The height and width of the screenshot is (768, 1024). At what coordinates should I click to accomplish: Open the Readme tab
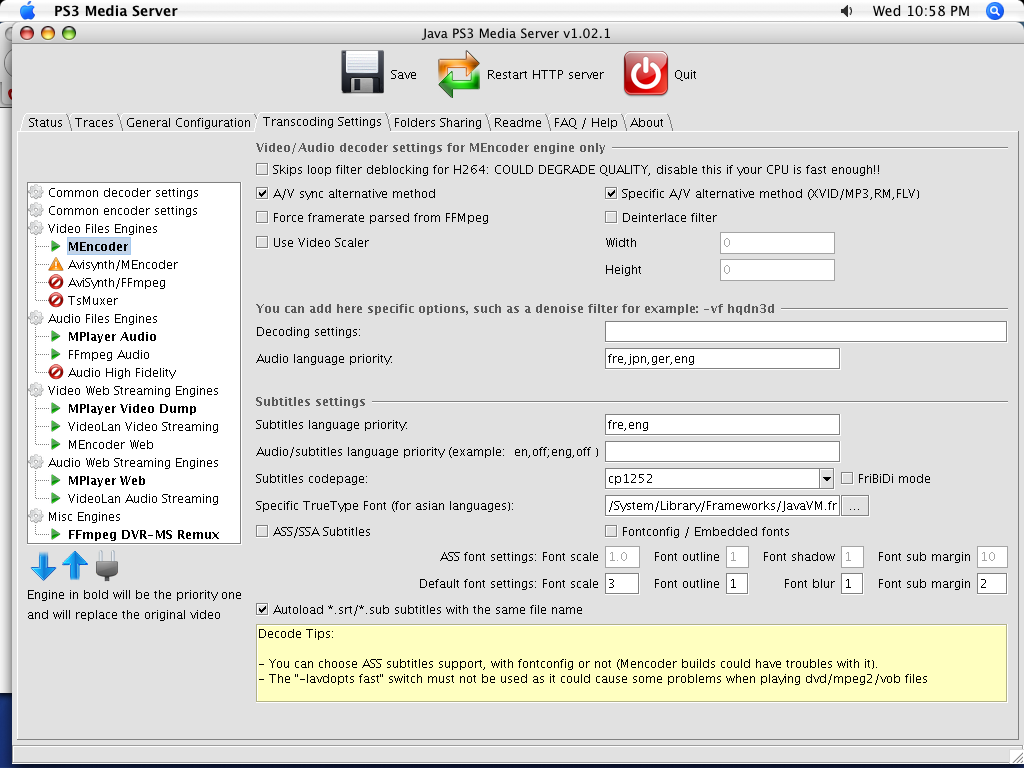tap(517, 122)
